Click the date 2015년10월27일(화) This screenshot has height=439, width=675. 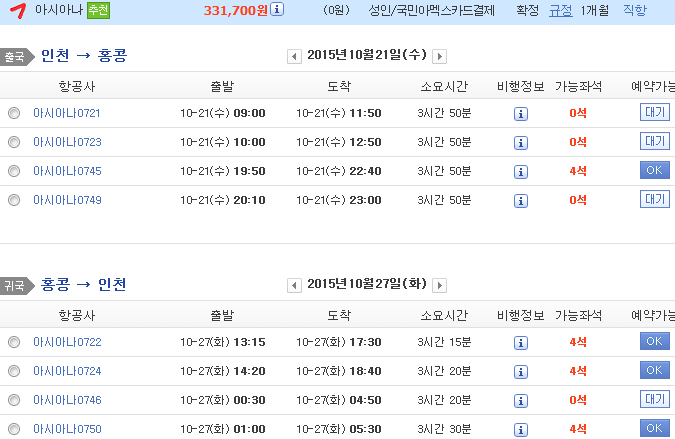[x=367, y=284]
